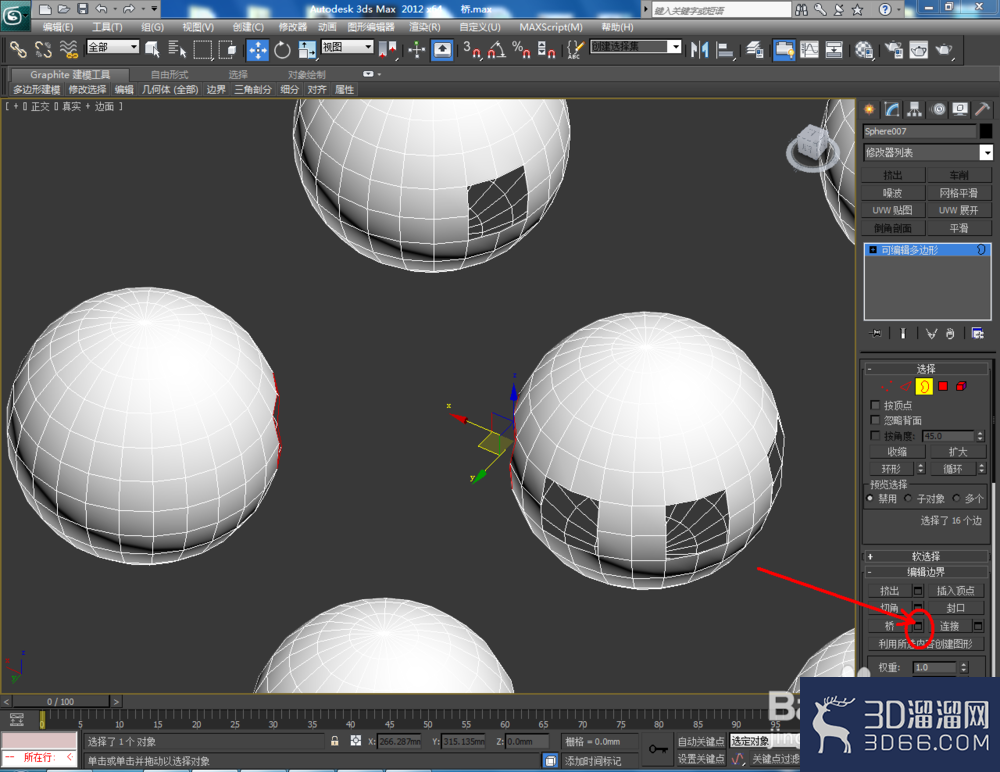Viewport: 1000px width, 772px height.
Task: Activate the Select and Move tool
Action: [258, 49]
